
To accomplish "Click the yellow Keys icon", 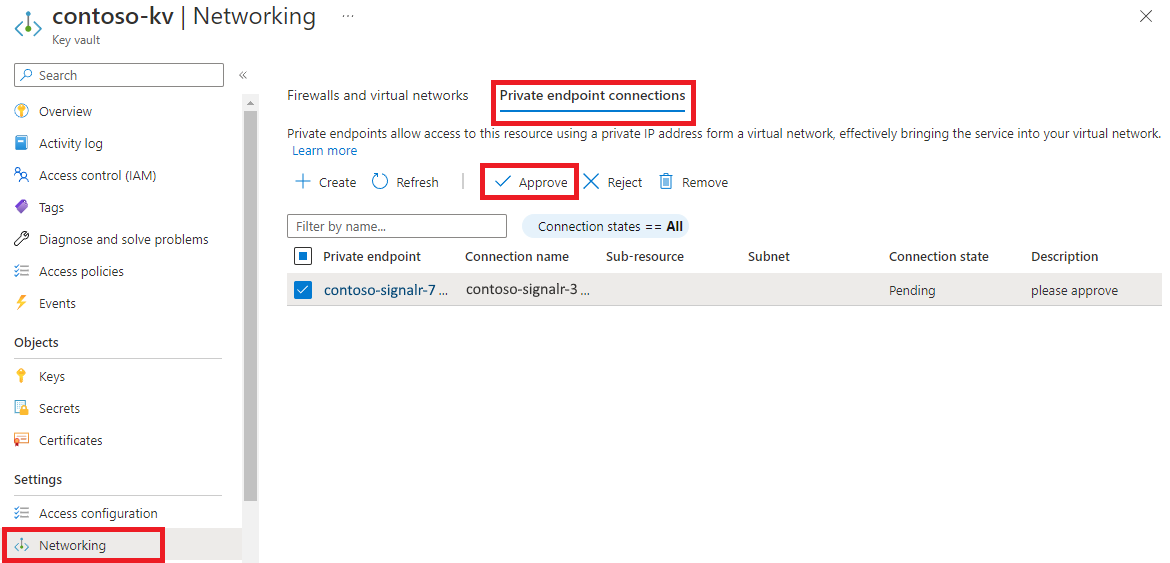I will (22, 377).
